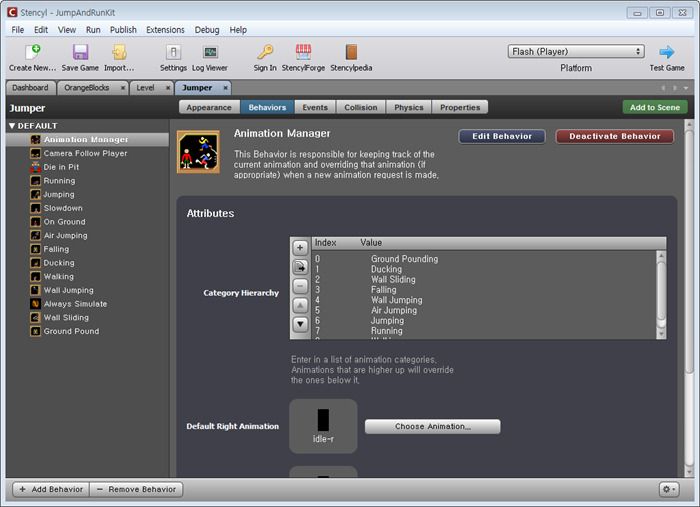Switch to the Appearance tab
Screen dimensions: 700x507
(x=209, y=107)
